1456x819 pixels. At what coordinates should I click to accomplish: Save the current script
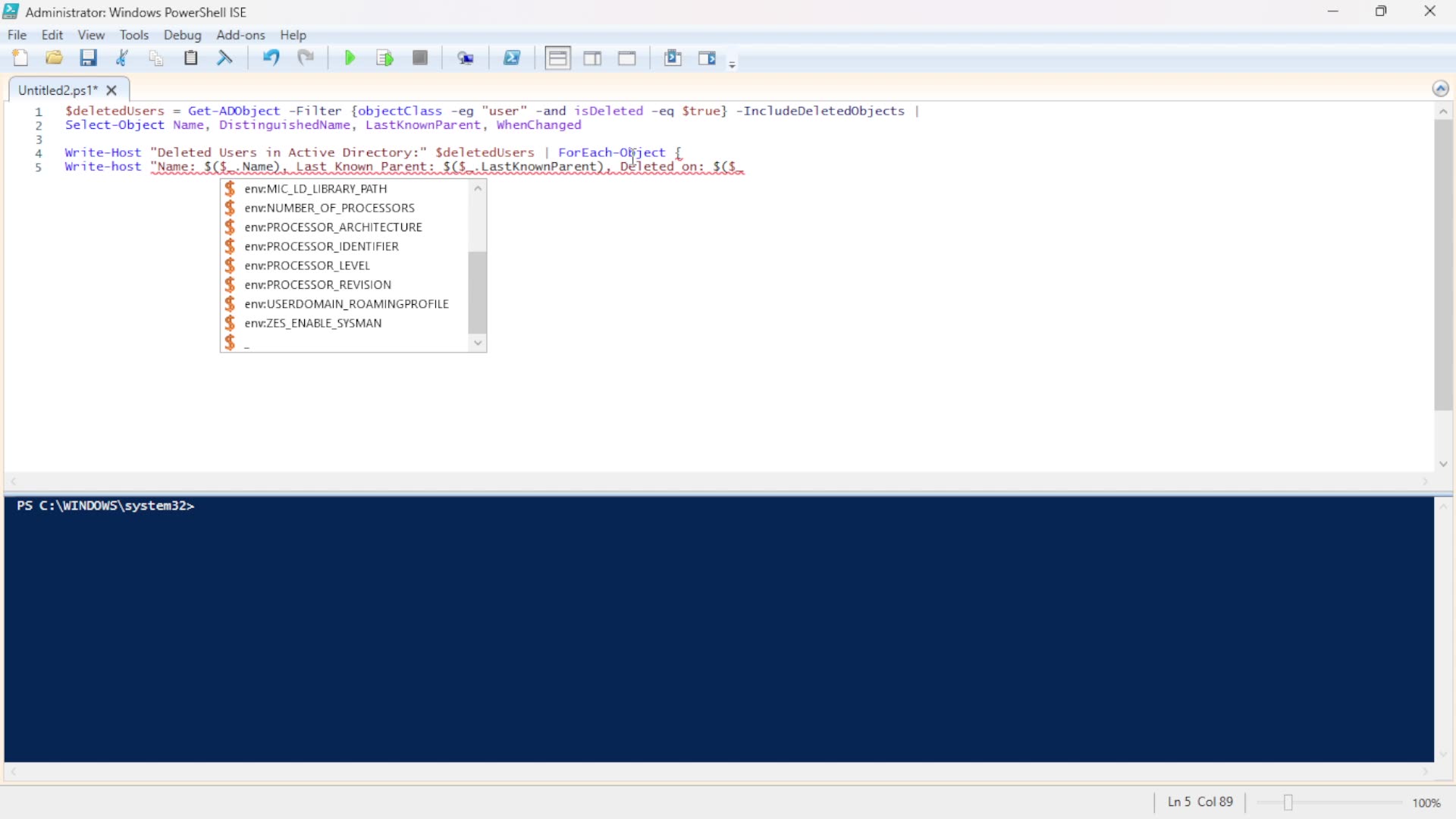pos(89,58)
